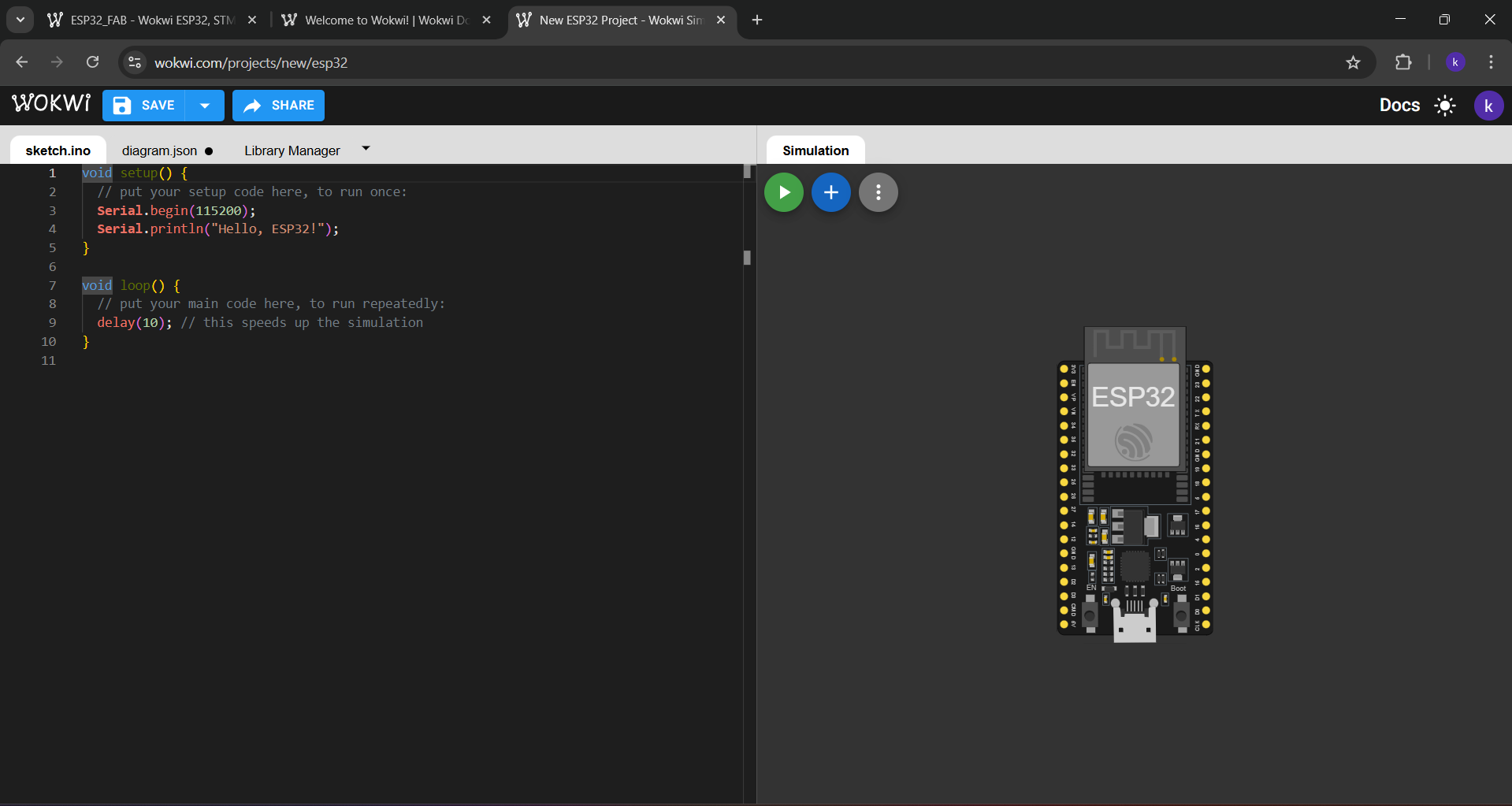This screenshot has height=806, width=1512.
Task: Open the simulation three-dot options menu
Action: coord(879,192)
